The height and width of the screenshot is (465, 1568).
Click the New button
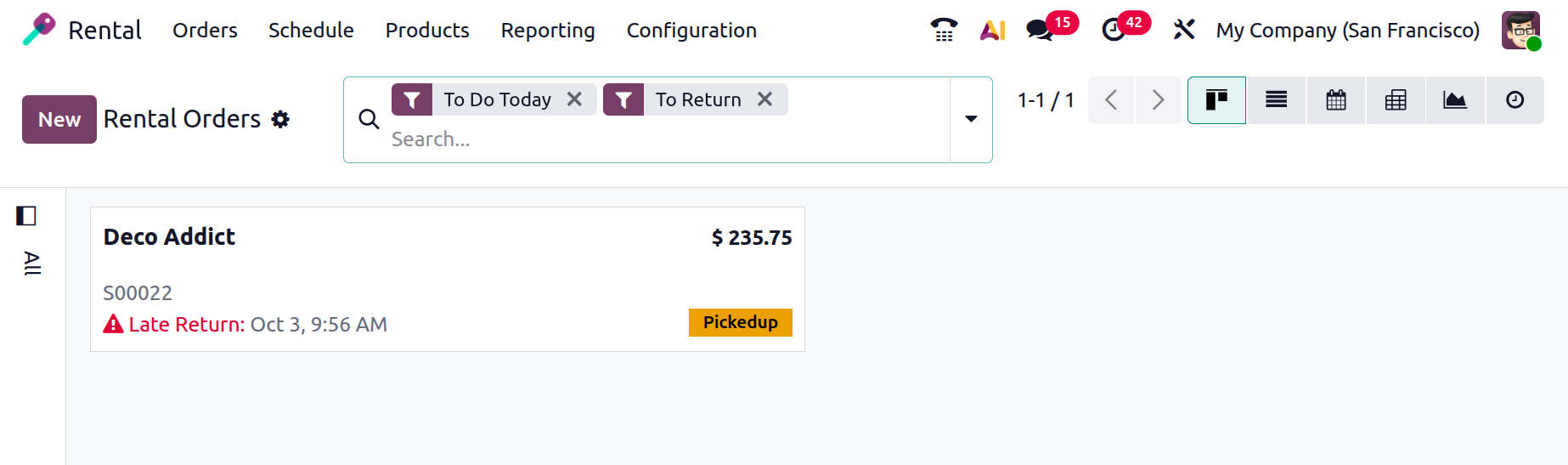59,119
